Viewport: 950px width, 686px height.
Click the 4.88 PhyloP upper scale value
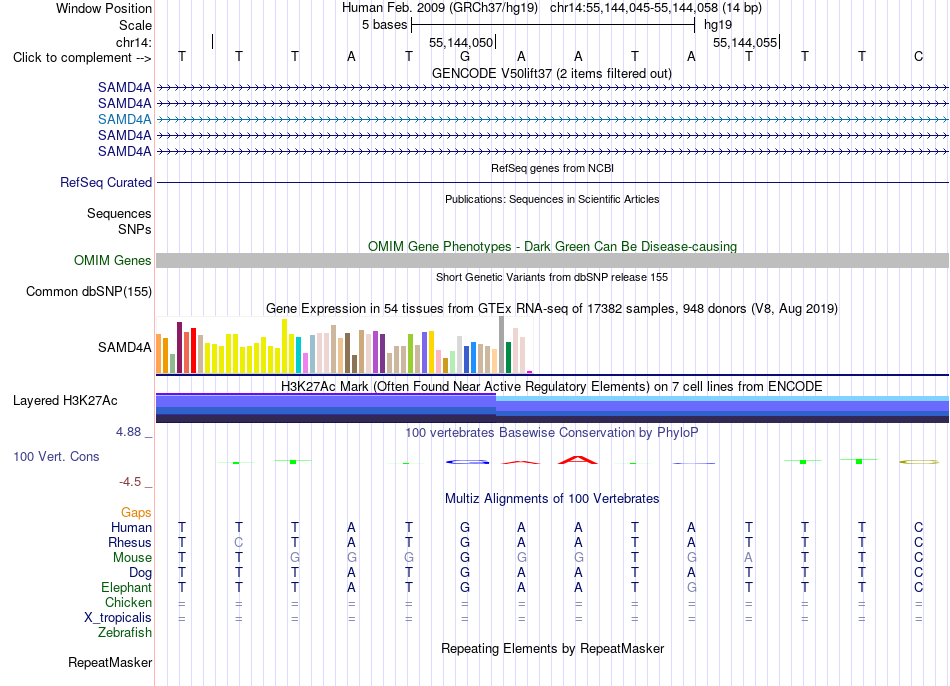(x=128, y=432)
